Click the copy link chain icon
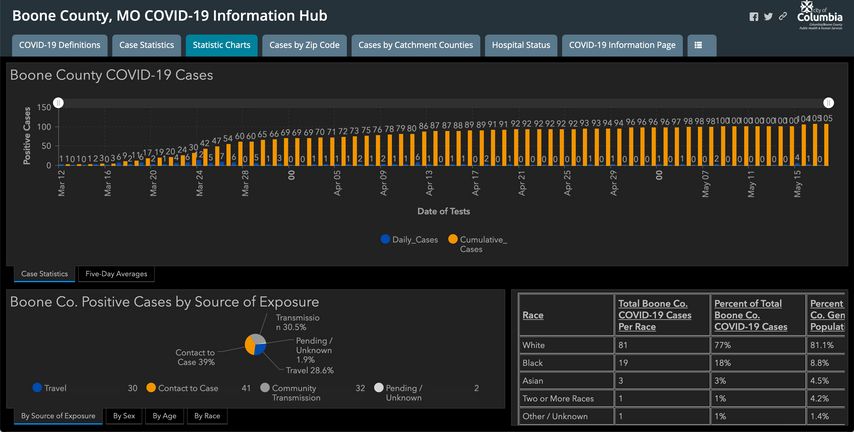This screenshot has height=432, width=854. click(x=783, y=17)
